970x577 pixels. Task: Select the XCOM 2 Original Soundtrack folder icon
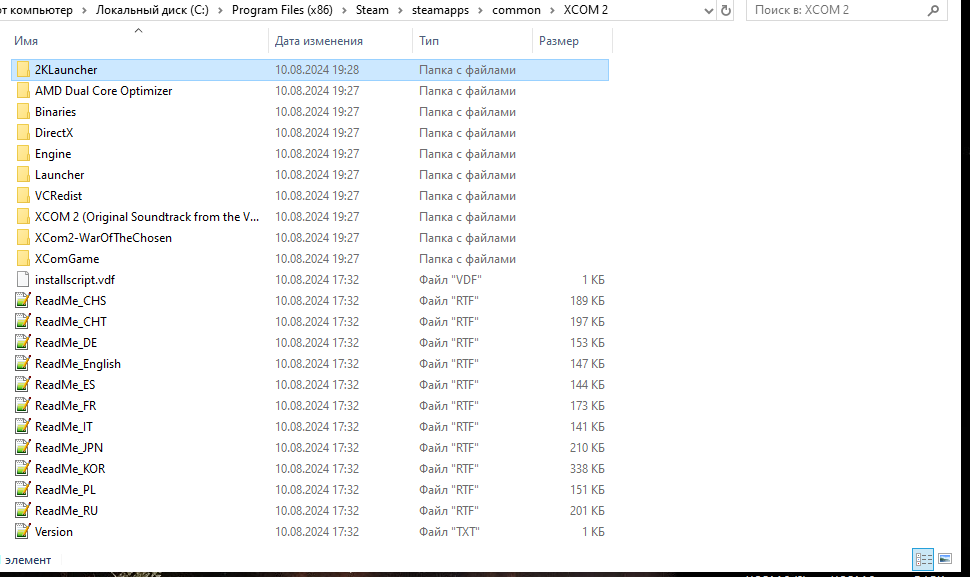pos(23,217)
